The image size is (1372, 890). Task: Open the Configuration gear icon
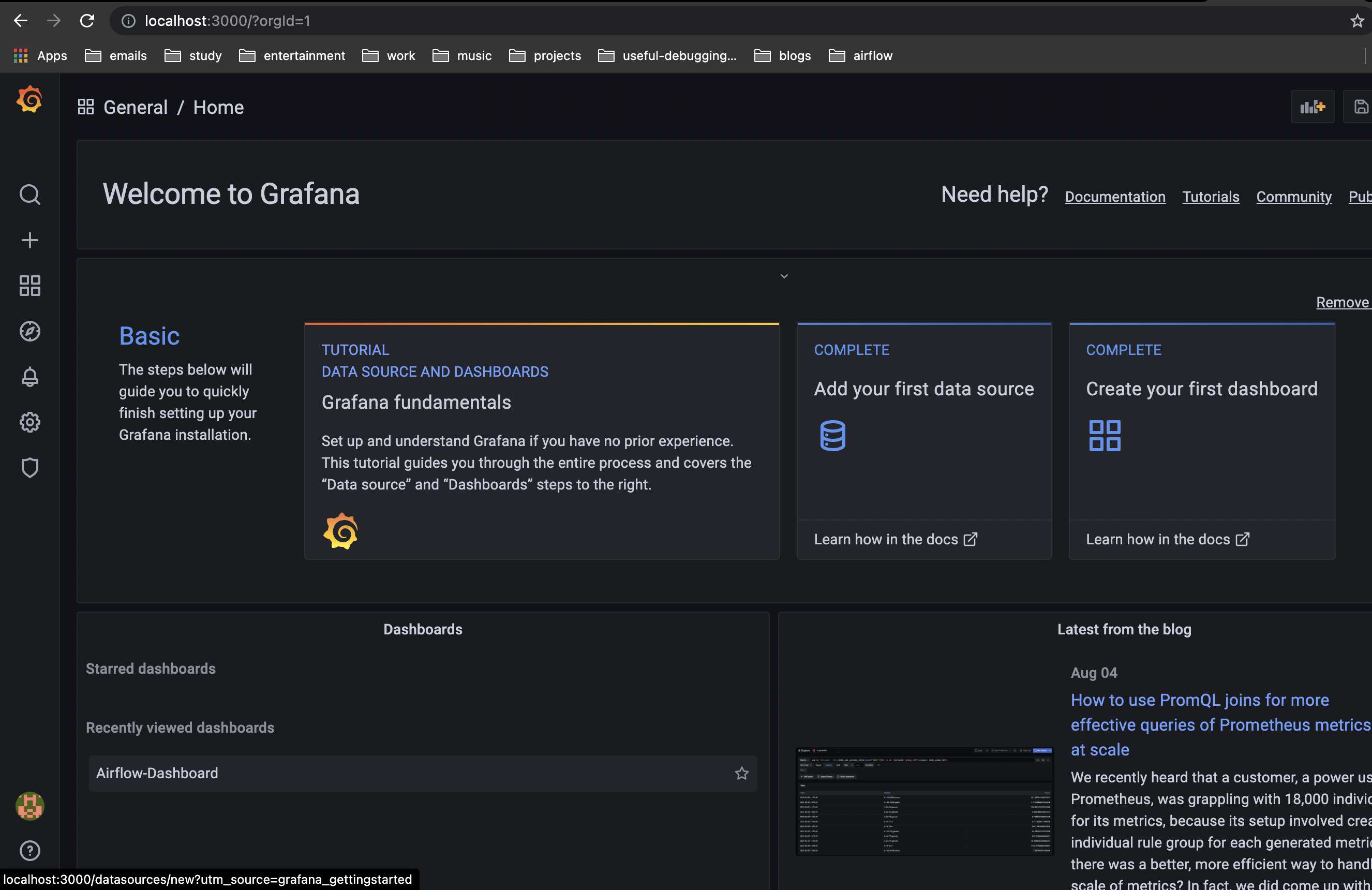pos(29,422)
